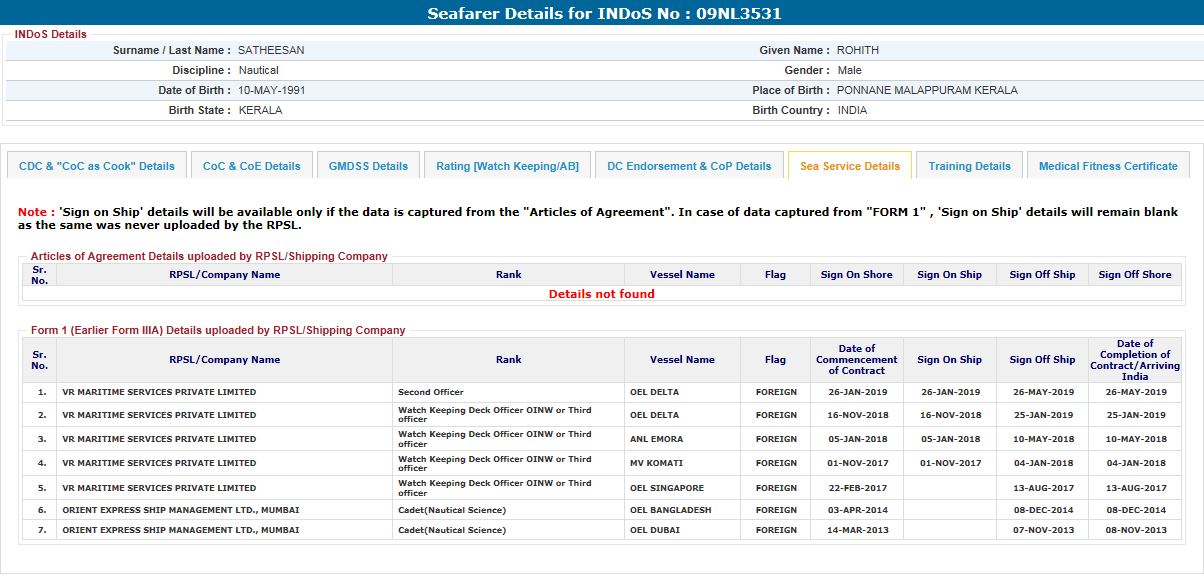Viewport: 1204px width, 576px height.
Task: Click the MV KOMATI vessel name cell
Action: coord(656,464)
